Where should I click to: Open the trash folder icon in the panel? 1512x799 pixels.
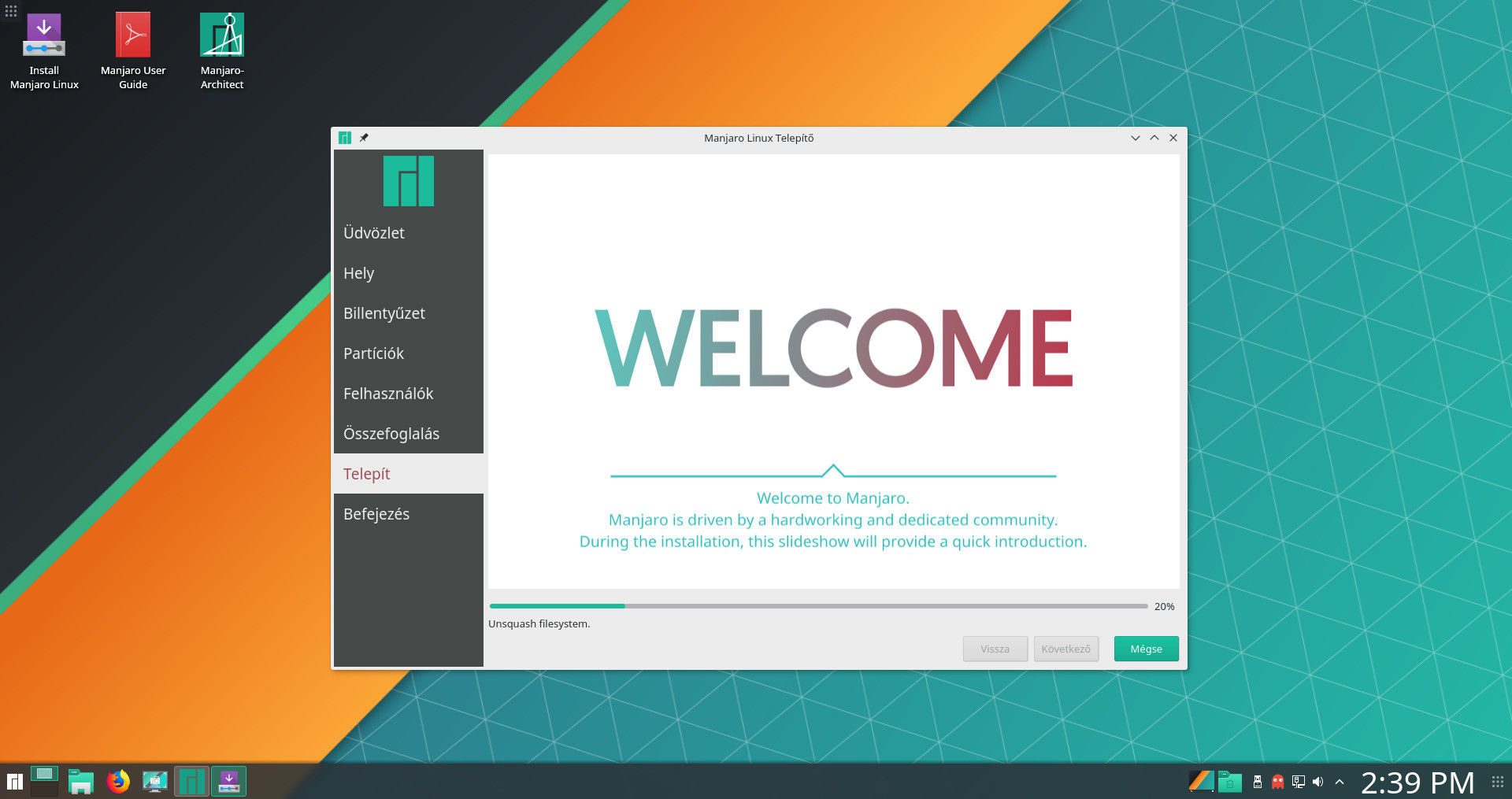[1230, 782]
